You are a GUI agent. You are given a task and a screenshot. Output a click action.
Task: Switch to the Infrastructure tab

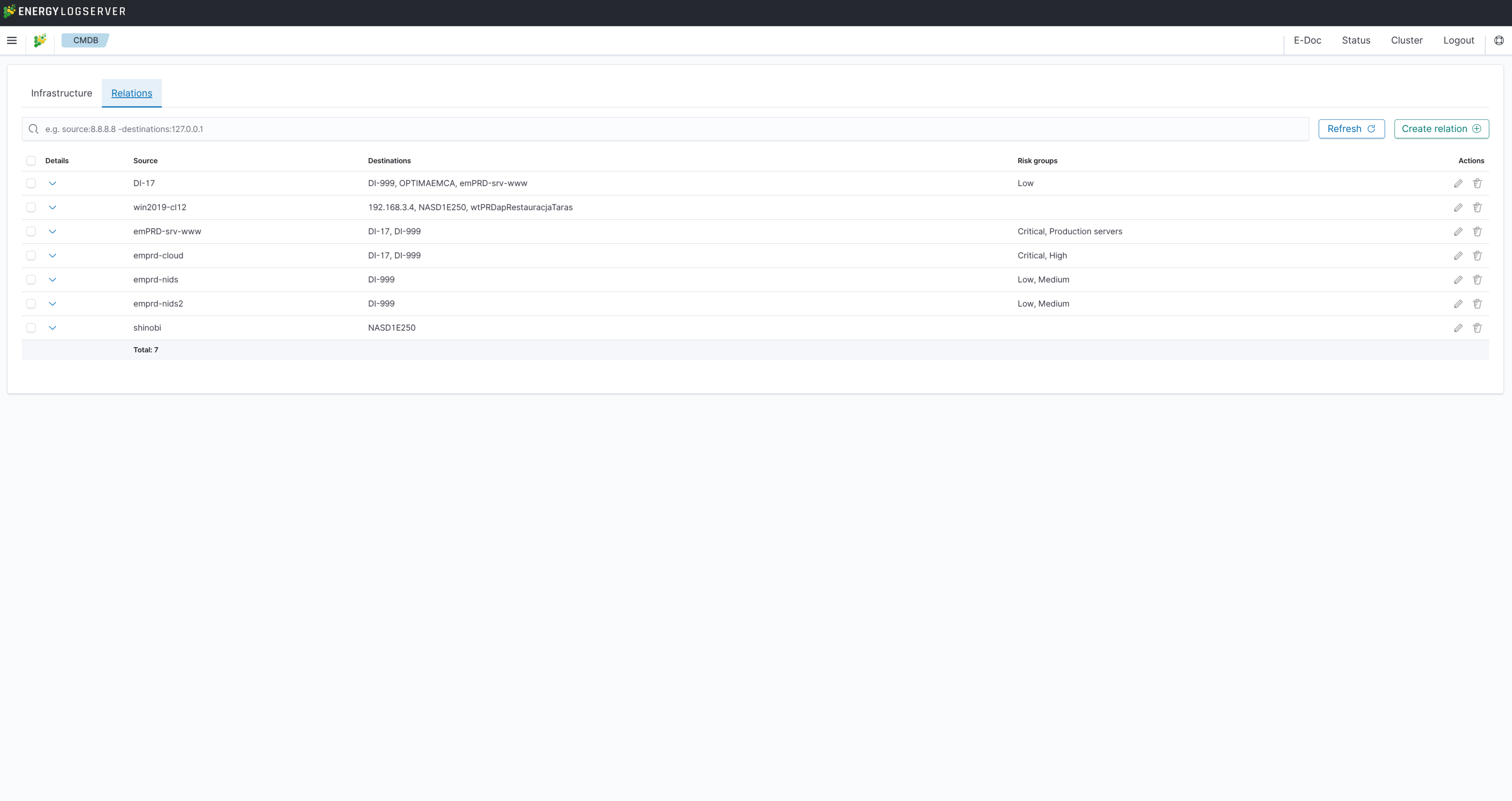[x=61, y=93]
